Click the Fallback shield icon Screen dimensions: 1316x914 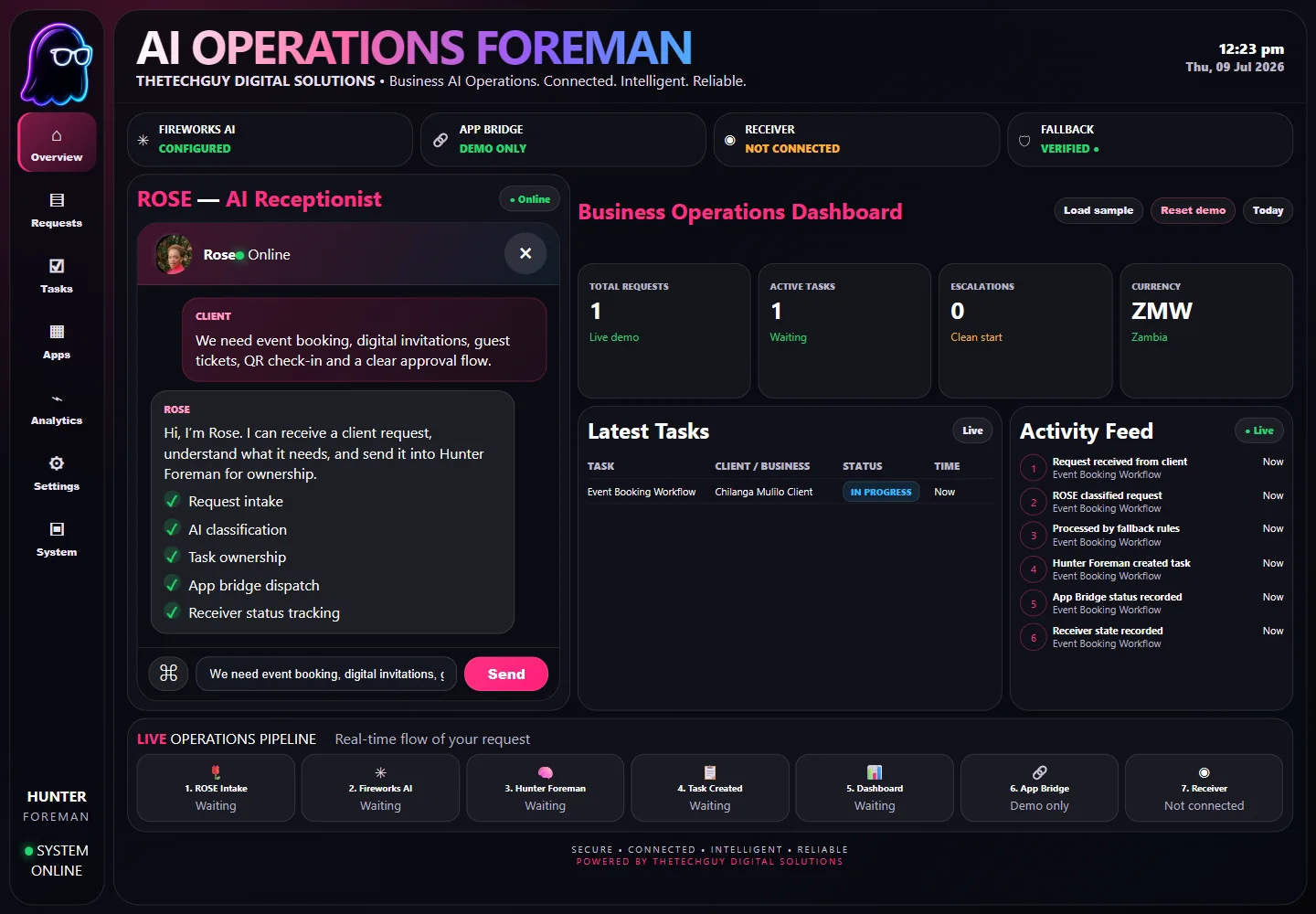point(1024,141)
